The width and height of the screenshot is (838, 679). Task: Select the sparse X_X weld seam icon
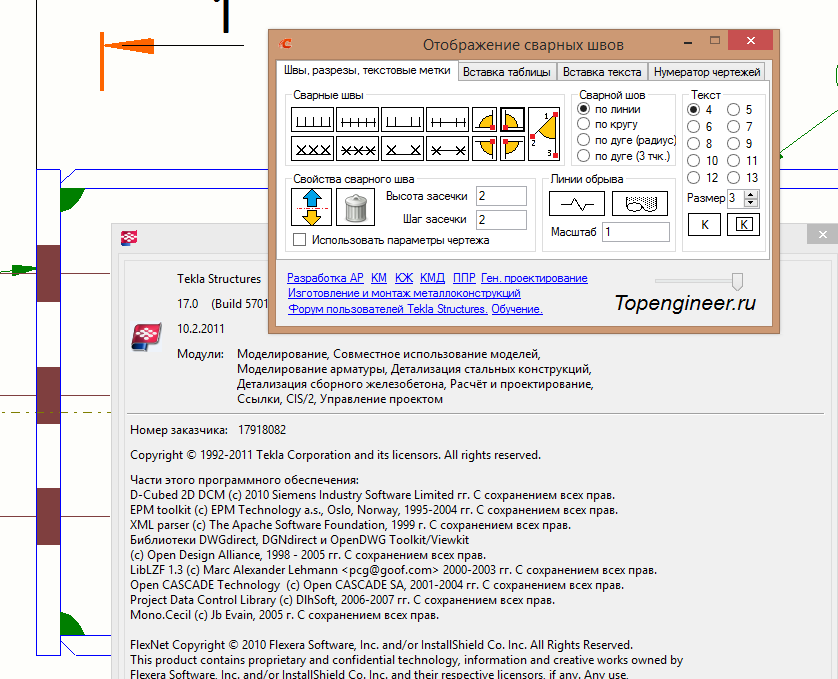click(402, 149)
